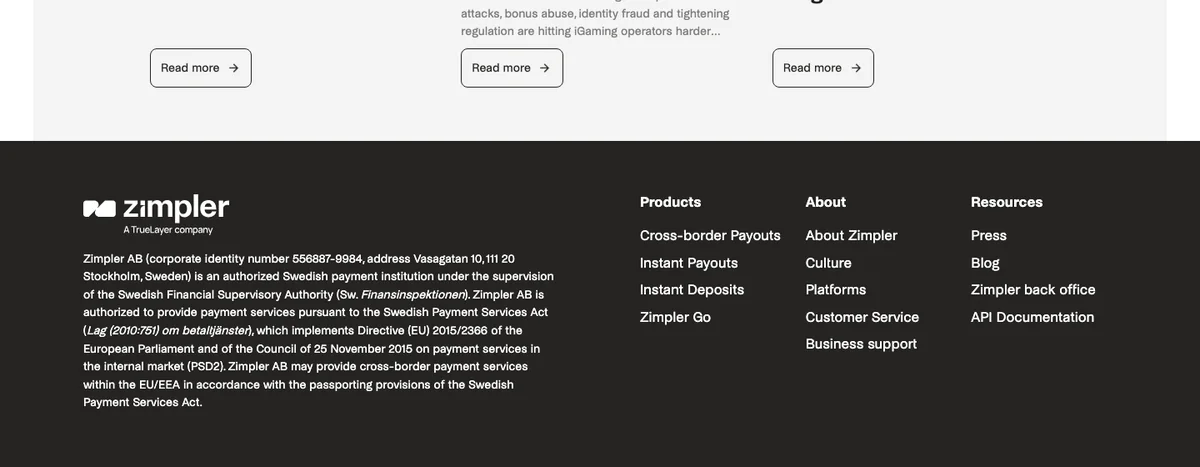Open the Press resources page

tap(989, 236)
